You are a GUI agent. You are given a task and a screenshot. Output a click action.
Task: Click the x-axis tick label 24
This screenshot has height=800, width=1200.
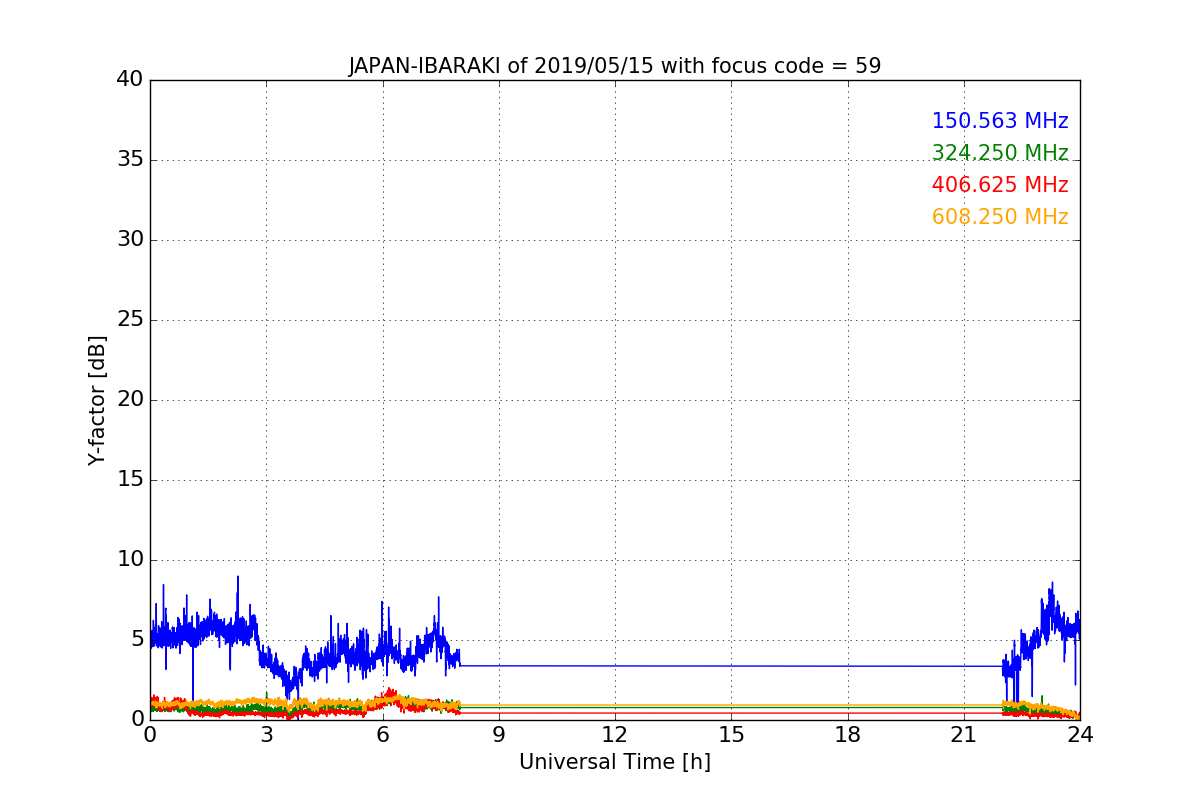click(x=1080, y=735)
